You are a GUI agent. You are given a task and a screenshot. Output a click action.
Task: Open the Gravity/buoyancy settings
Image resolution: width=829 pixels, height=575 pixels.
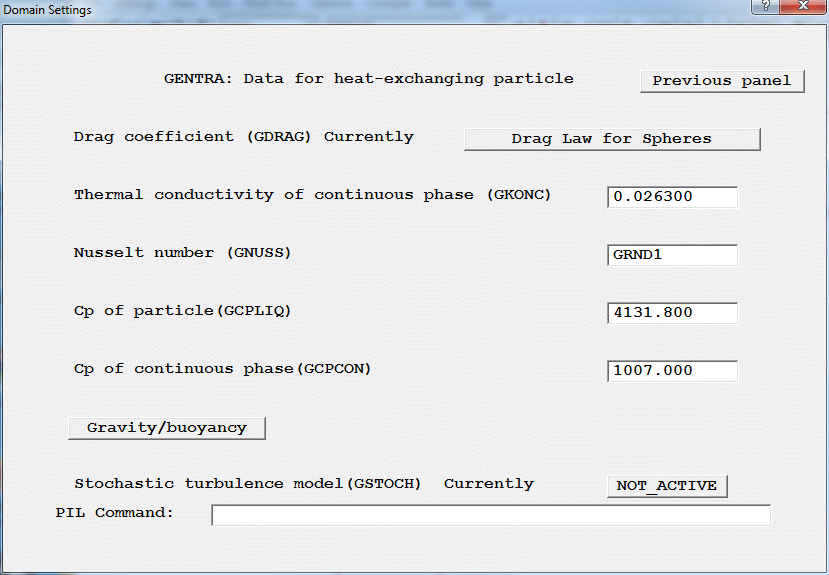[166, 428]
